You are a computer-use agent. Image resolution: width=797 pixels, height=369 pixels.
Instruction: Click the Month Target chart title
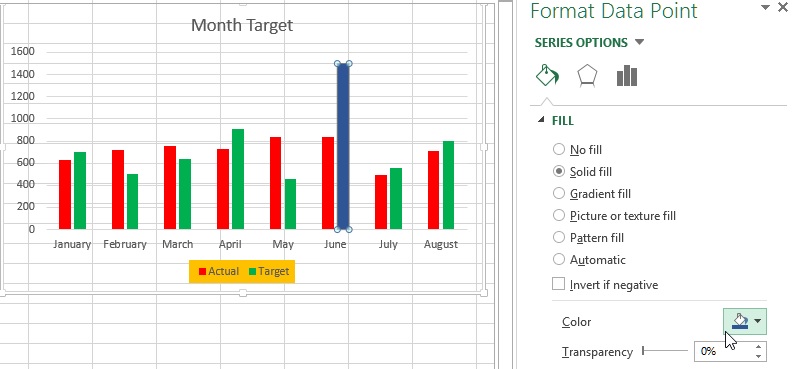pyautogui.click(x=242, y=25)
